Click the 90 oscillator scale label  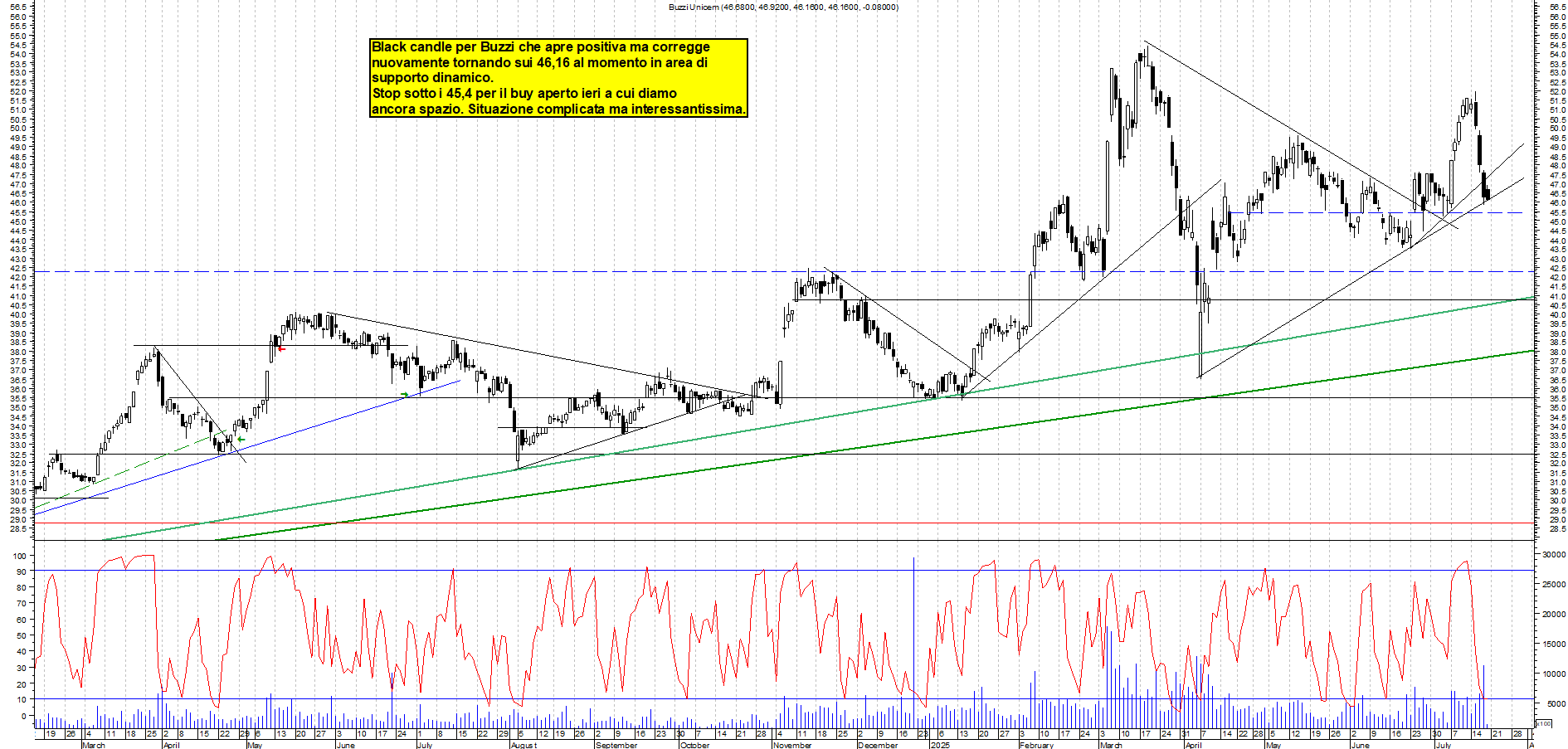22,571
